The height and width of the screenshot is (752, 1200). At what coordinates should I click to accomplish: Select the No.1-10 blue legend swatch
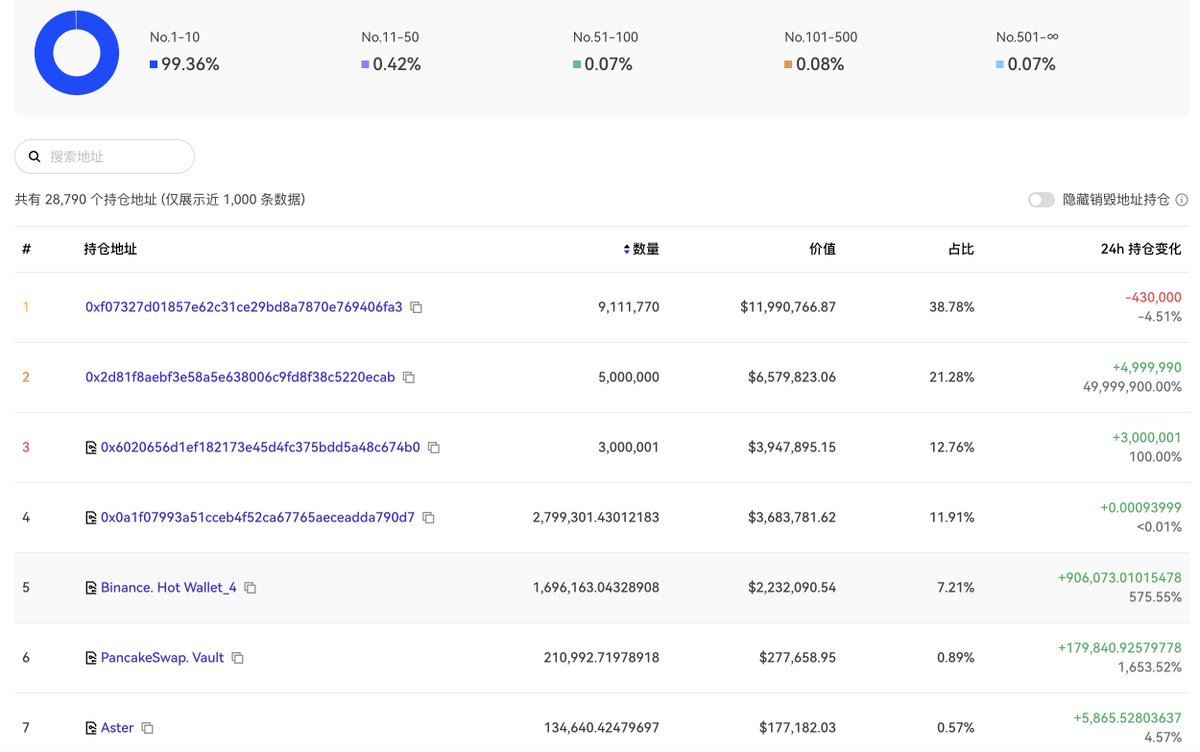coord(153,65)
